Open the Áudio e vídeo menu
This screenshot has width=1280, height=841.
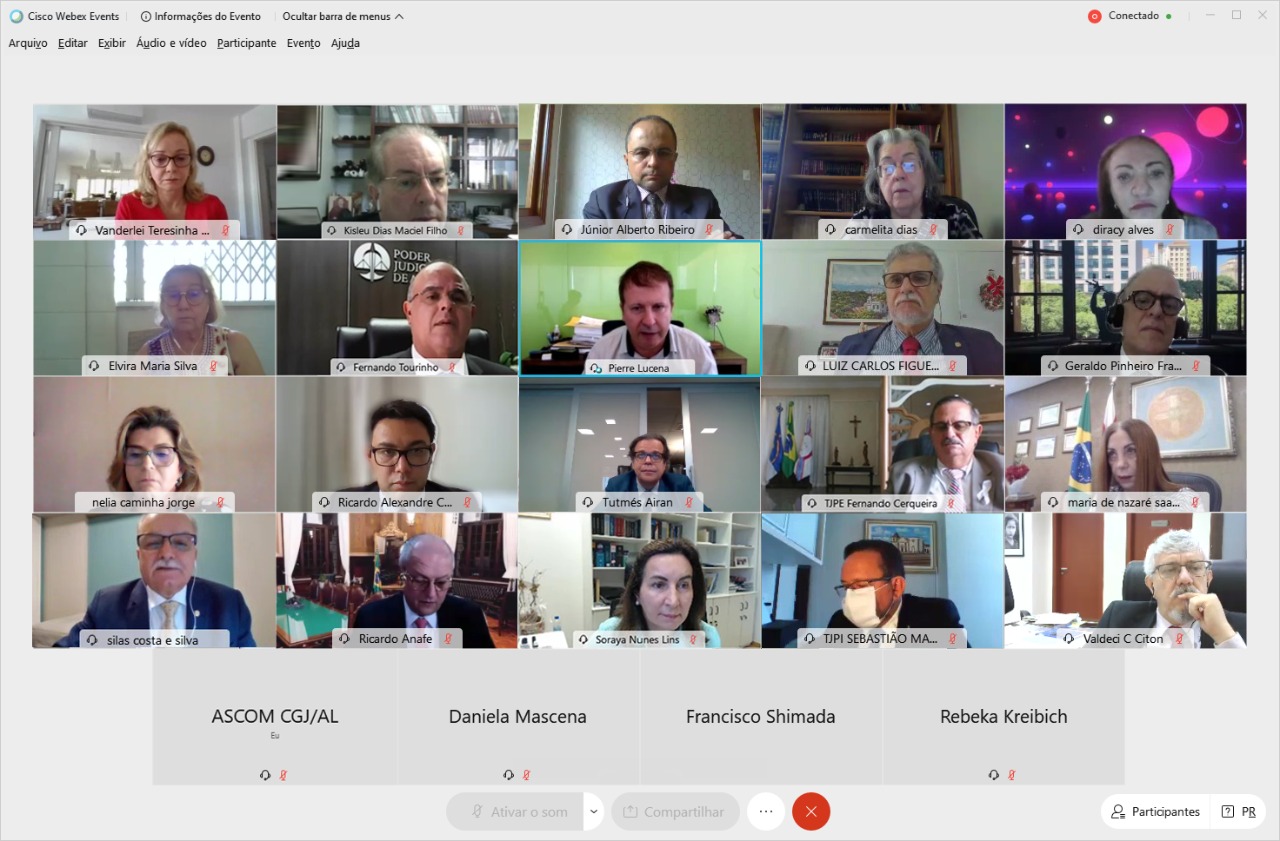click(171, 43)
